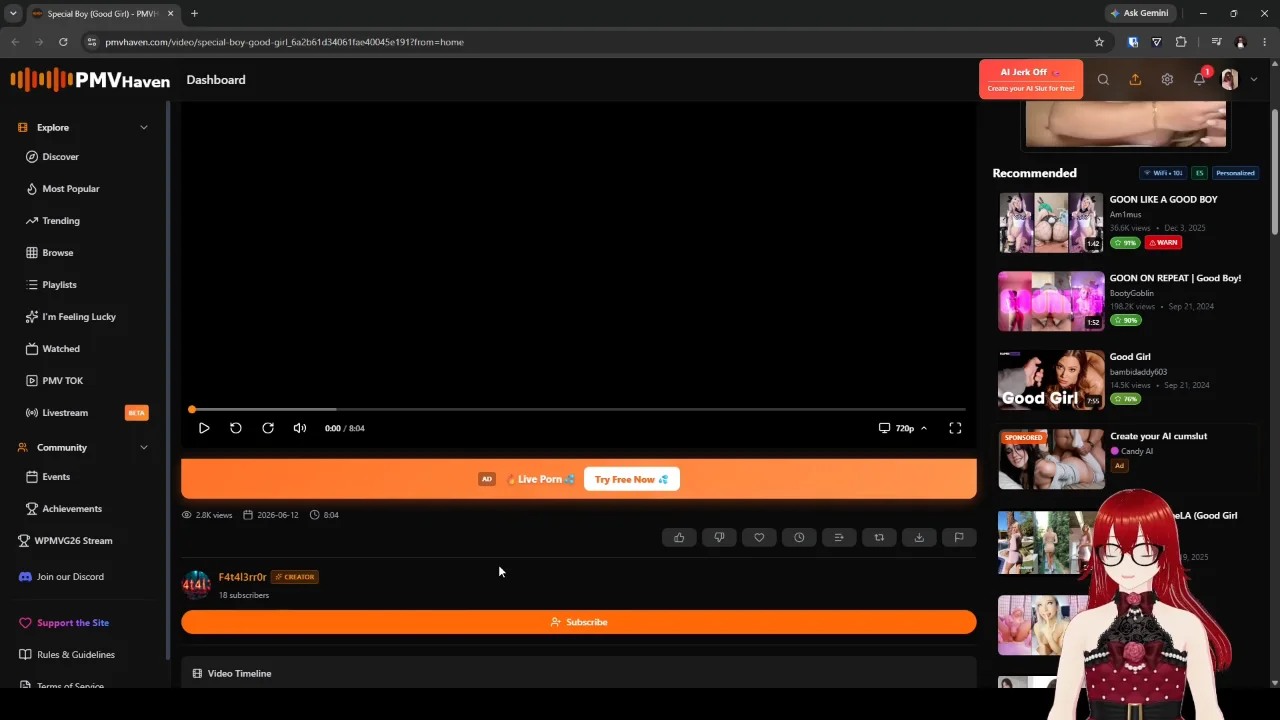Add the video to a playlist
The width and height of the screenshot is (1280, 720).
coord(839,538)
